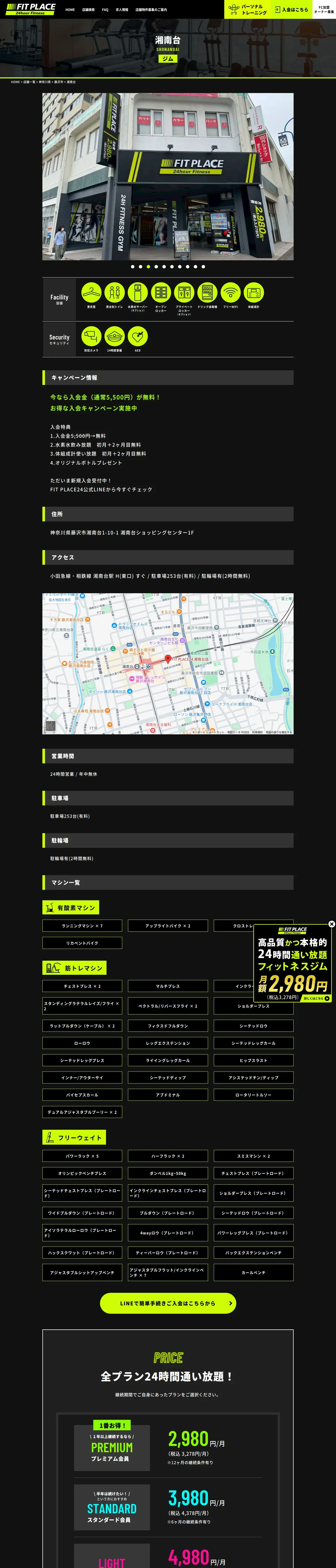This screenshot has height=1568, width=336.
Task: Click the パワーラック × 5 box
Action: (x=82, y=1156)
